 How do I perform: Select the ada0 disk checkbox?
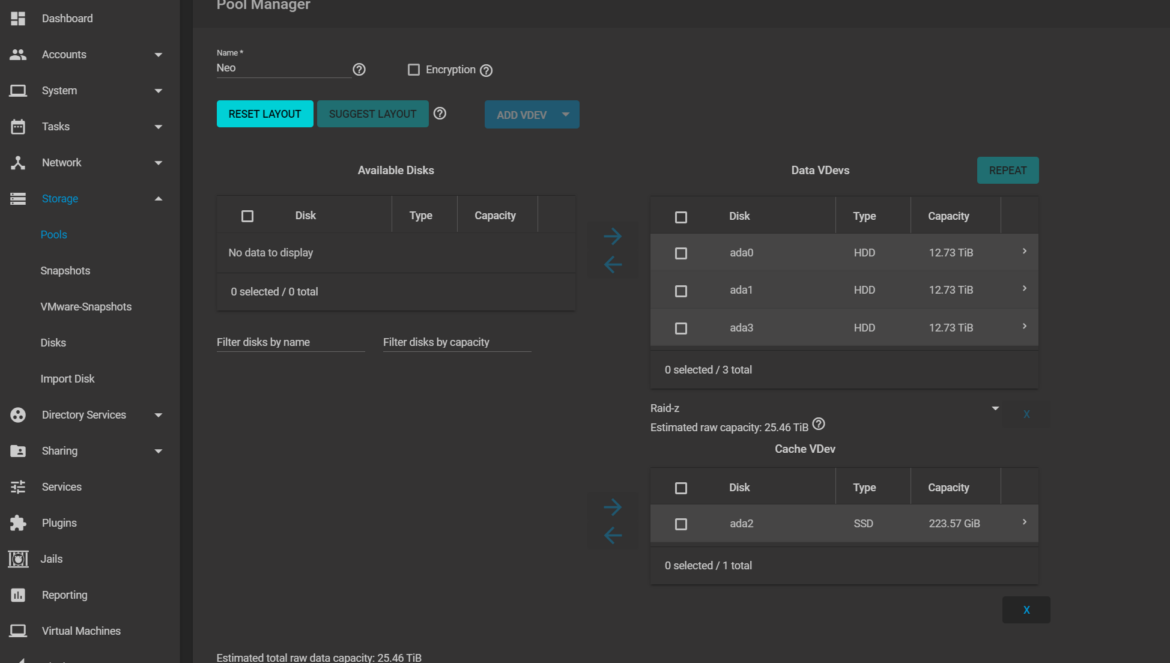pos(681,254)
